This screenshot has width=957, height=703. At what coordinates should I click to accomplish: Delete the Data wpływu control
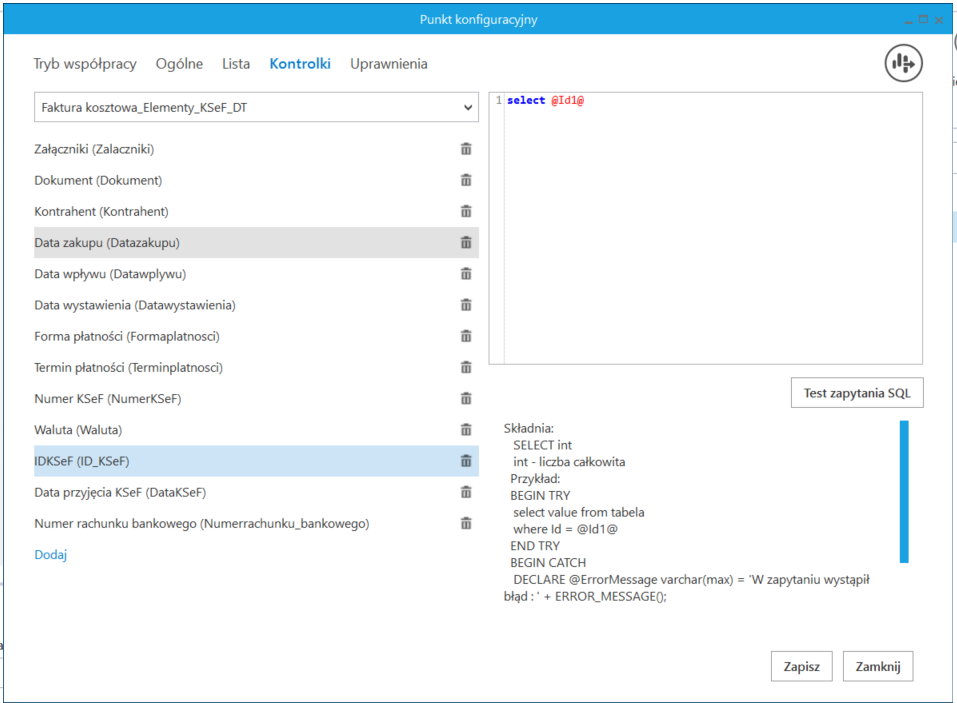465,274
